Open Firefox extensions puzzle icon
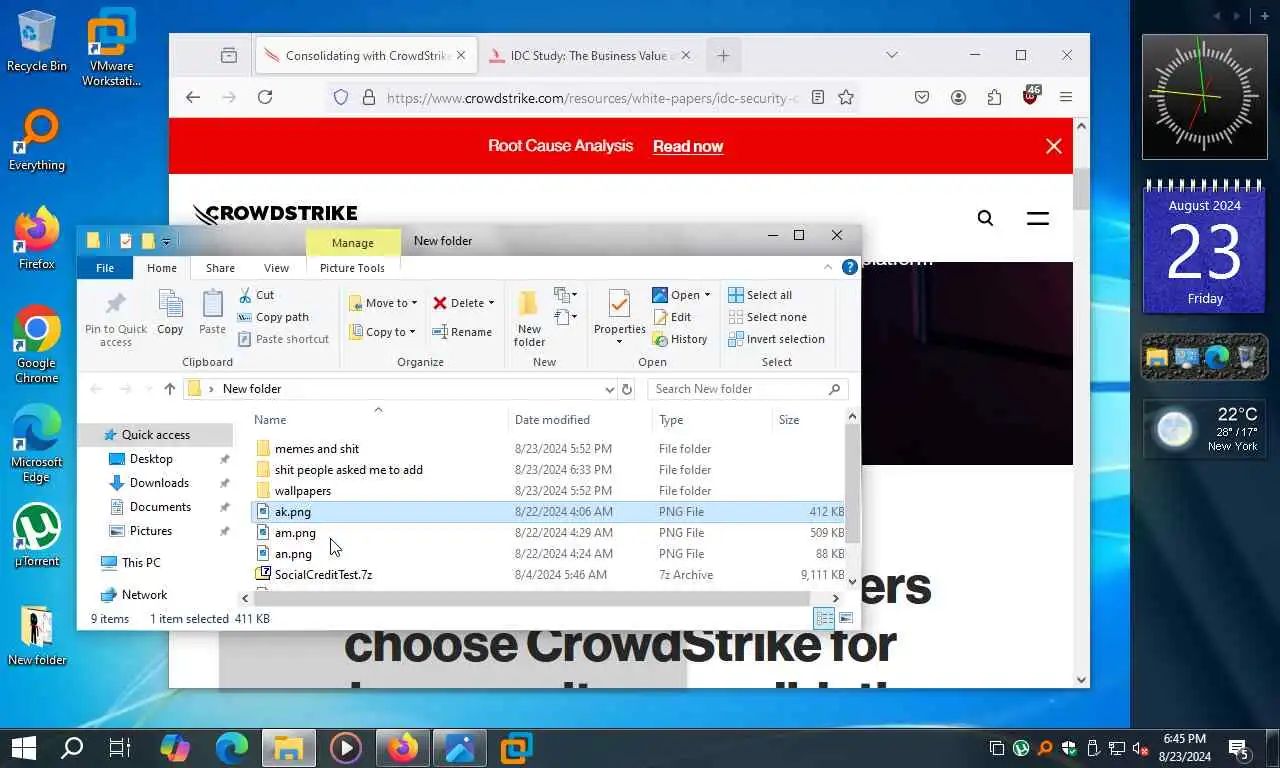The width and height of the screenshot is (1280, 768). pyautogui.click(x=994, y=97)
